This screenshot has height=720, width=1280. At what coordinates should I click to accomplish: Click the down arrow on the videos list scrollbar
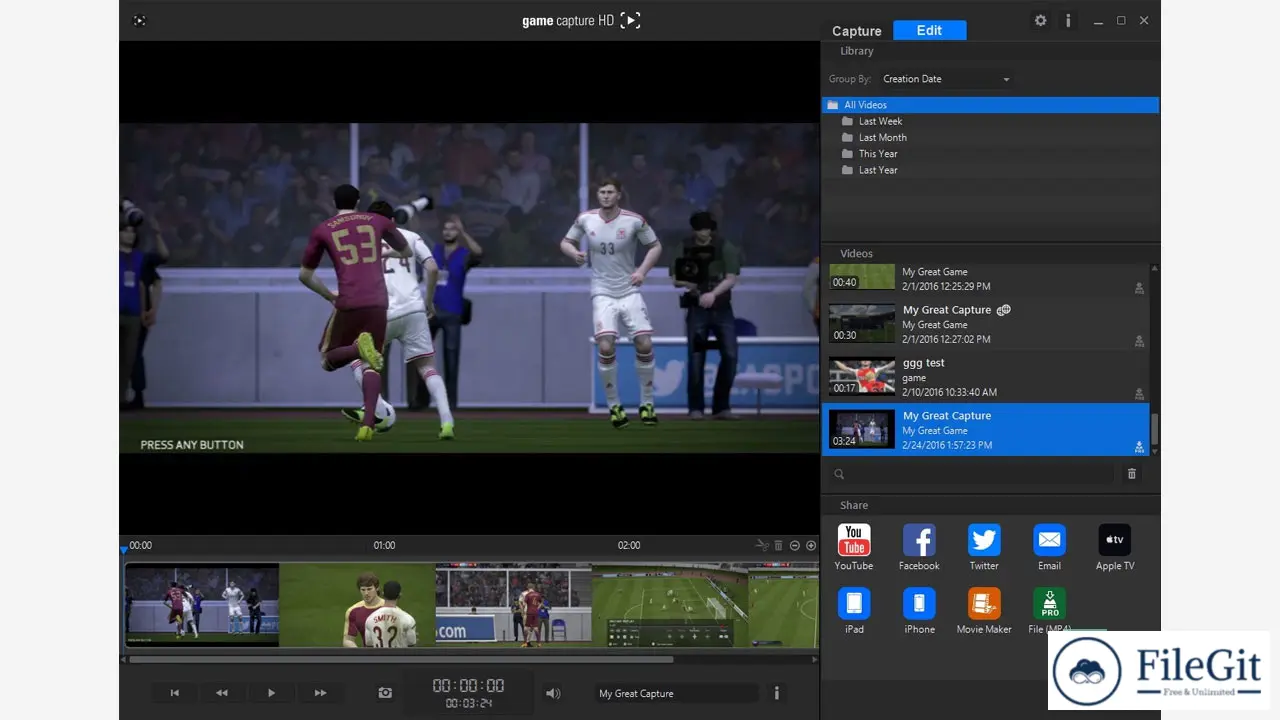coord(1155,452)
